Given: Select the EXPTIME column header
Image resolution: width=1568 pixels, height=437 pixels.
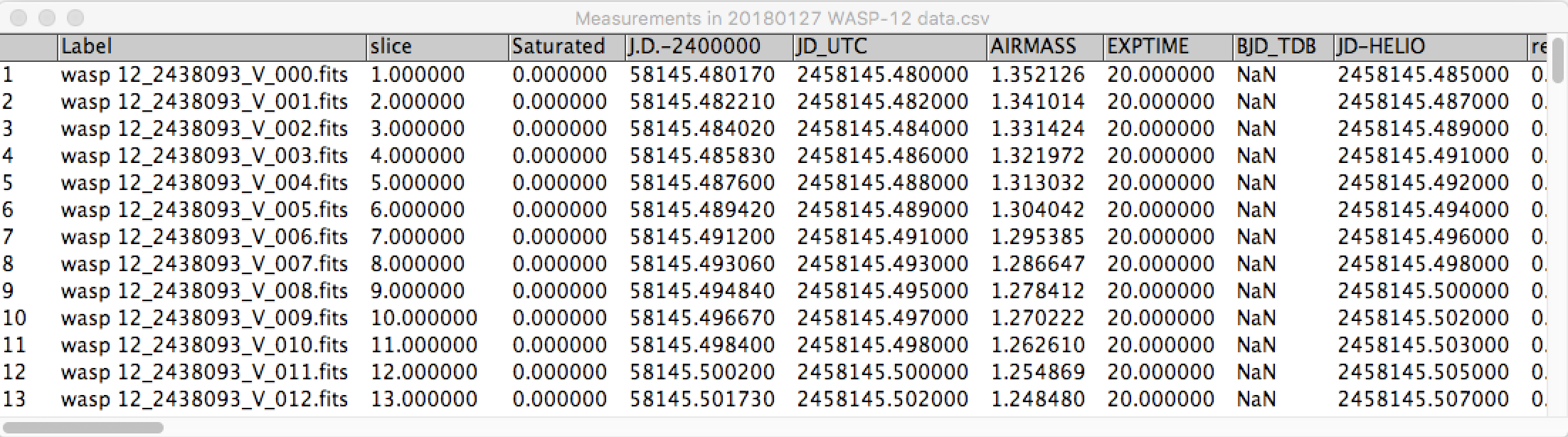Looking at the screenshot, I should [x=1166, y=47].
